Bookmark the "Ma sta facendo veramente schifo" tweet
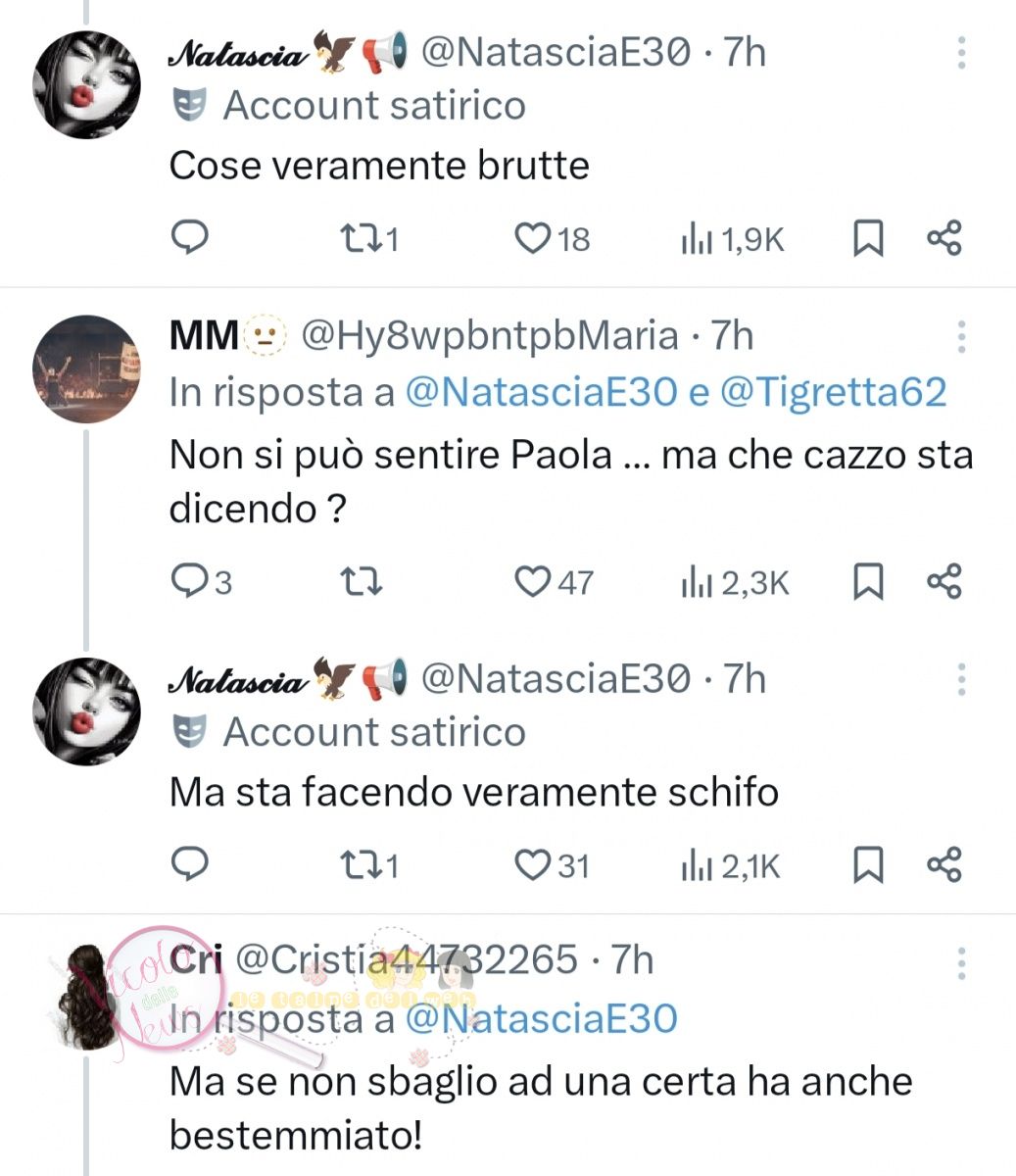This screenshot has width=1016, height=1176. pos(868,865)
